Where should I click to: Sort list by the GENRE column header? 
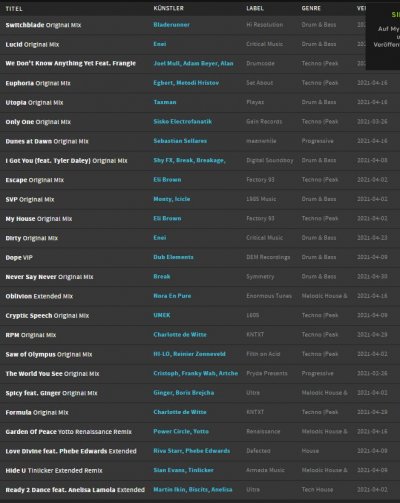coord(311,8)
